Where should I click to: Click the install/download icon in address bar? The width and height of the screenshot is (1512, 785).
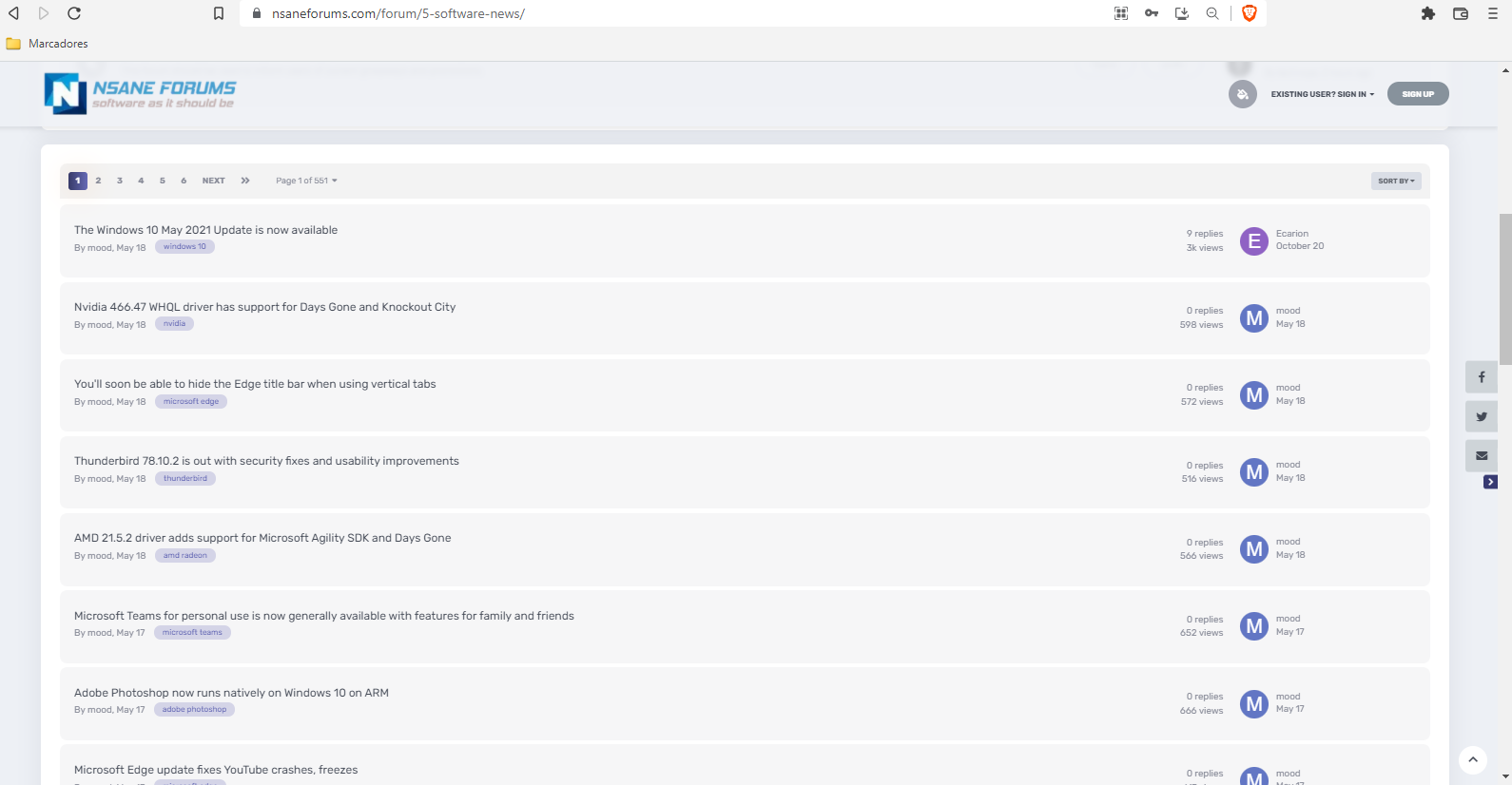click(x=1182, y=13)
